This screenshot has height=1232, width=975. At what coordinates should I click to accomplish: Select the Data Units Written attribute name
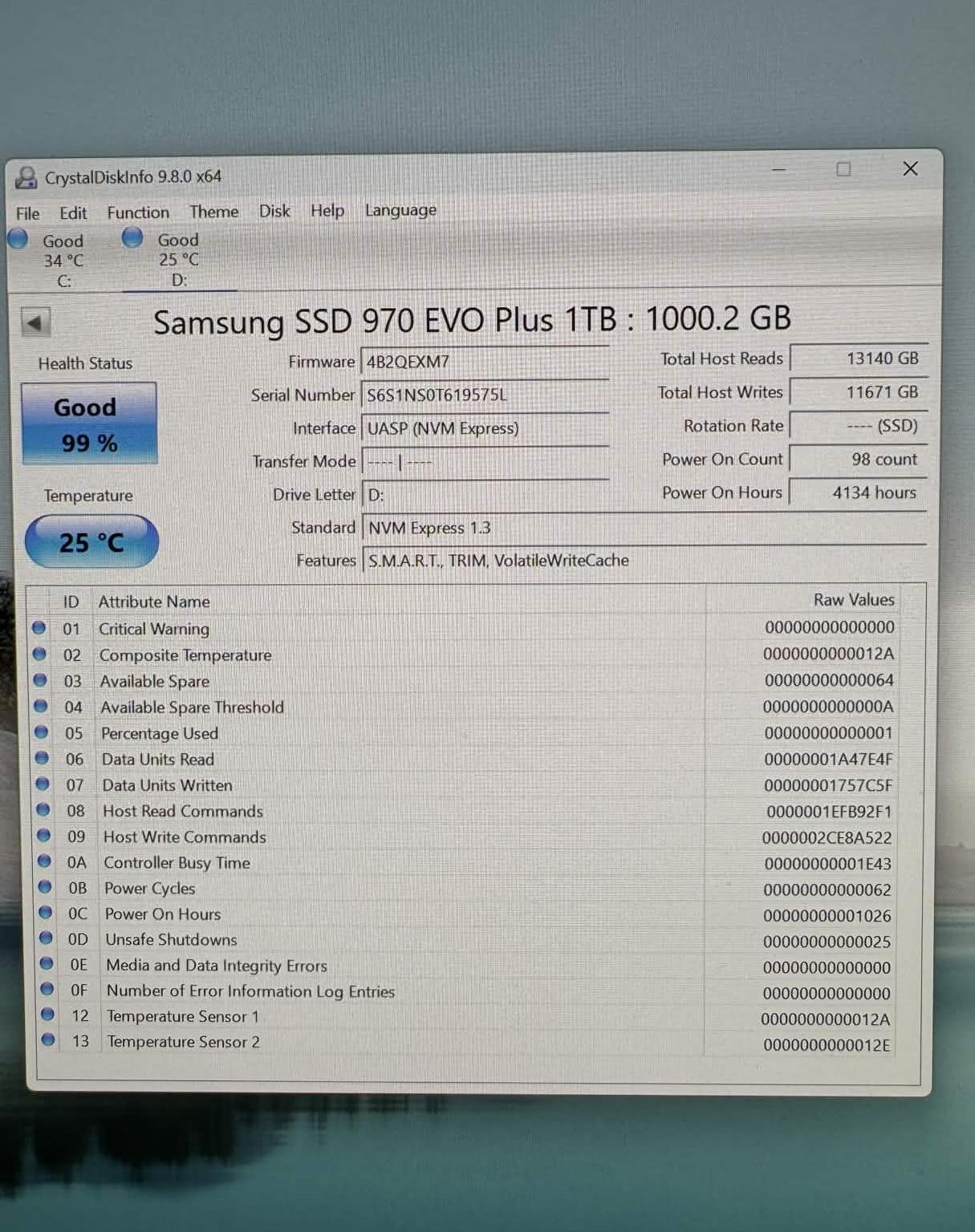click(x=167, y=785)
